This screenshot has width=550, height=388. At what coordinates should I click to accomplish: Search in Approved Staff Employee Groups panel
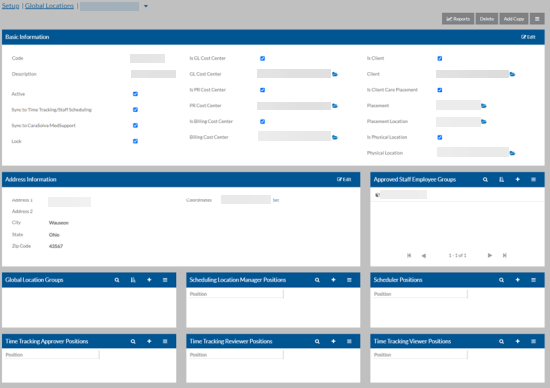pos(485,179)
